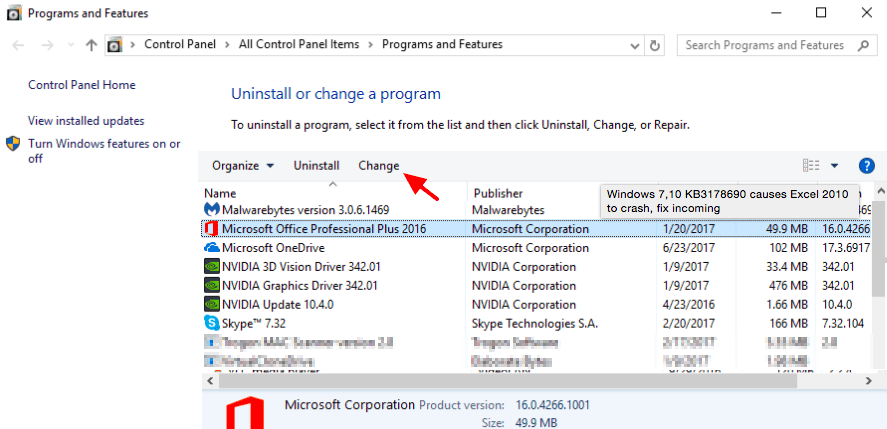The width and height of the screenshot is (887, 429).
Task: Click Programs and Features breadcrumb
Action: pos(442,44)
